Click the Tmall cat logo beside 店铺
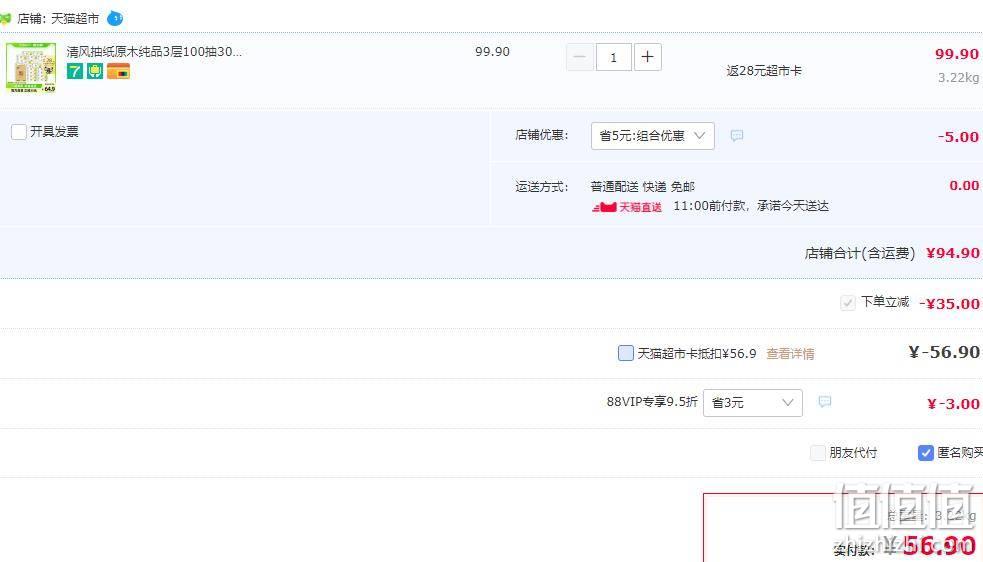Image resolution: width=983 pixels, height=562 pixels. (x=5, y=18)
